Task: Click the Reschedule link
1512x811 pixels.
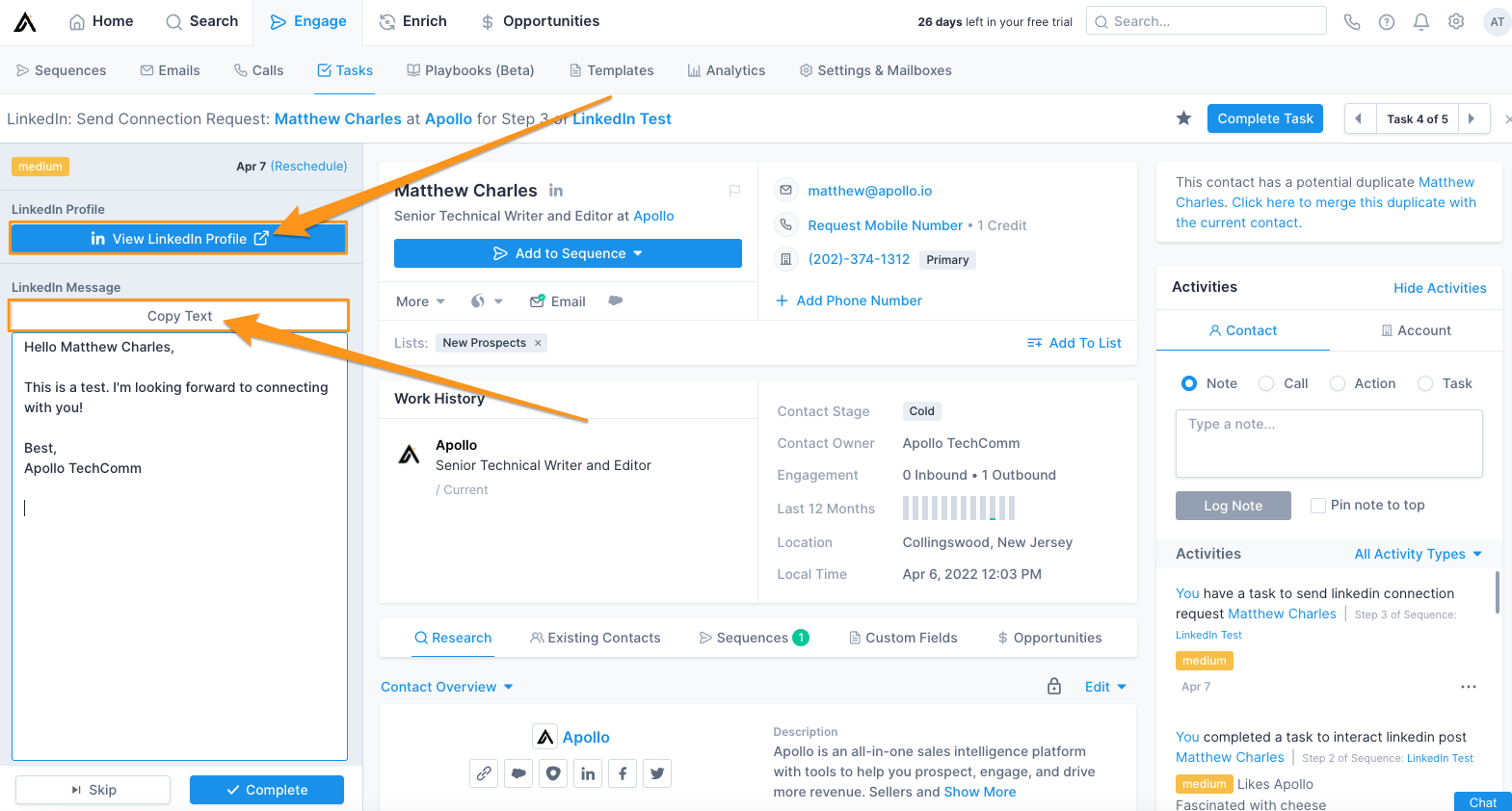Action: [308, 167]
